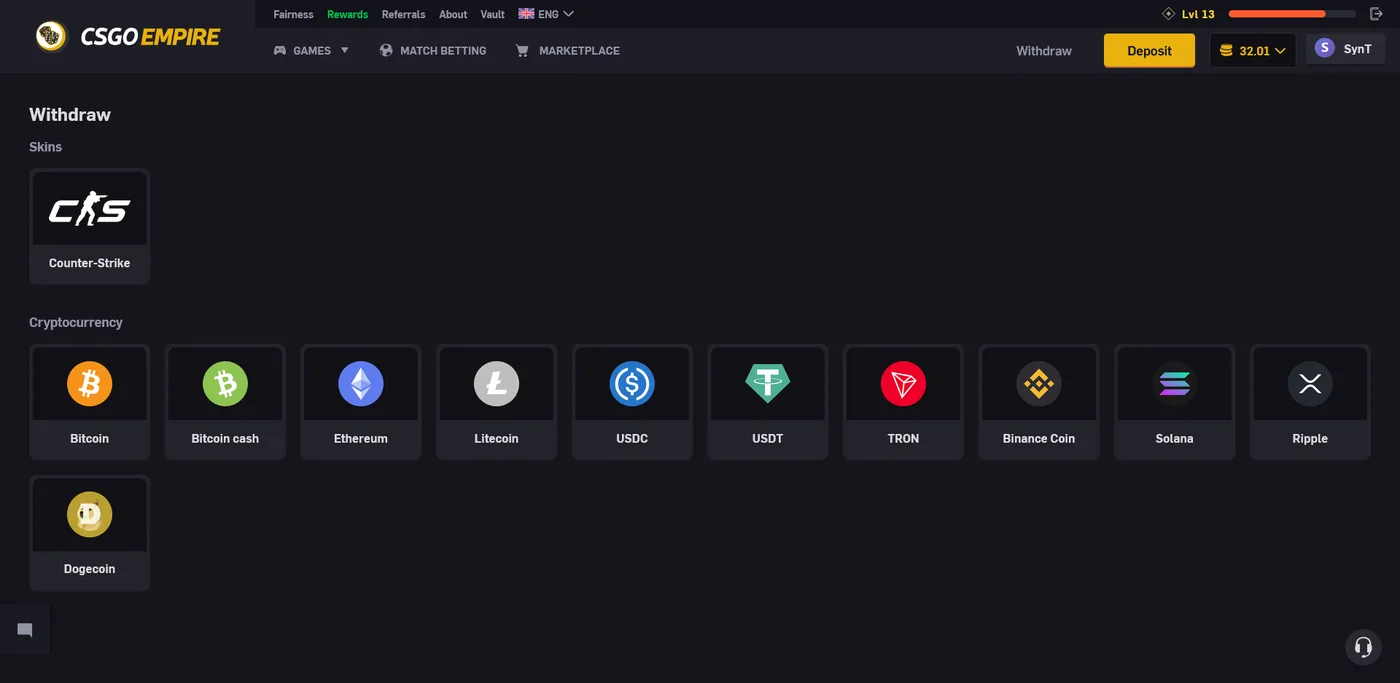Click the Counter-Strike label text
Screen dimensions: 1400x683
tap(90, 263)
